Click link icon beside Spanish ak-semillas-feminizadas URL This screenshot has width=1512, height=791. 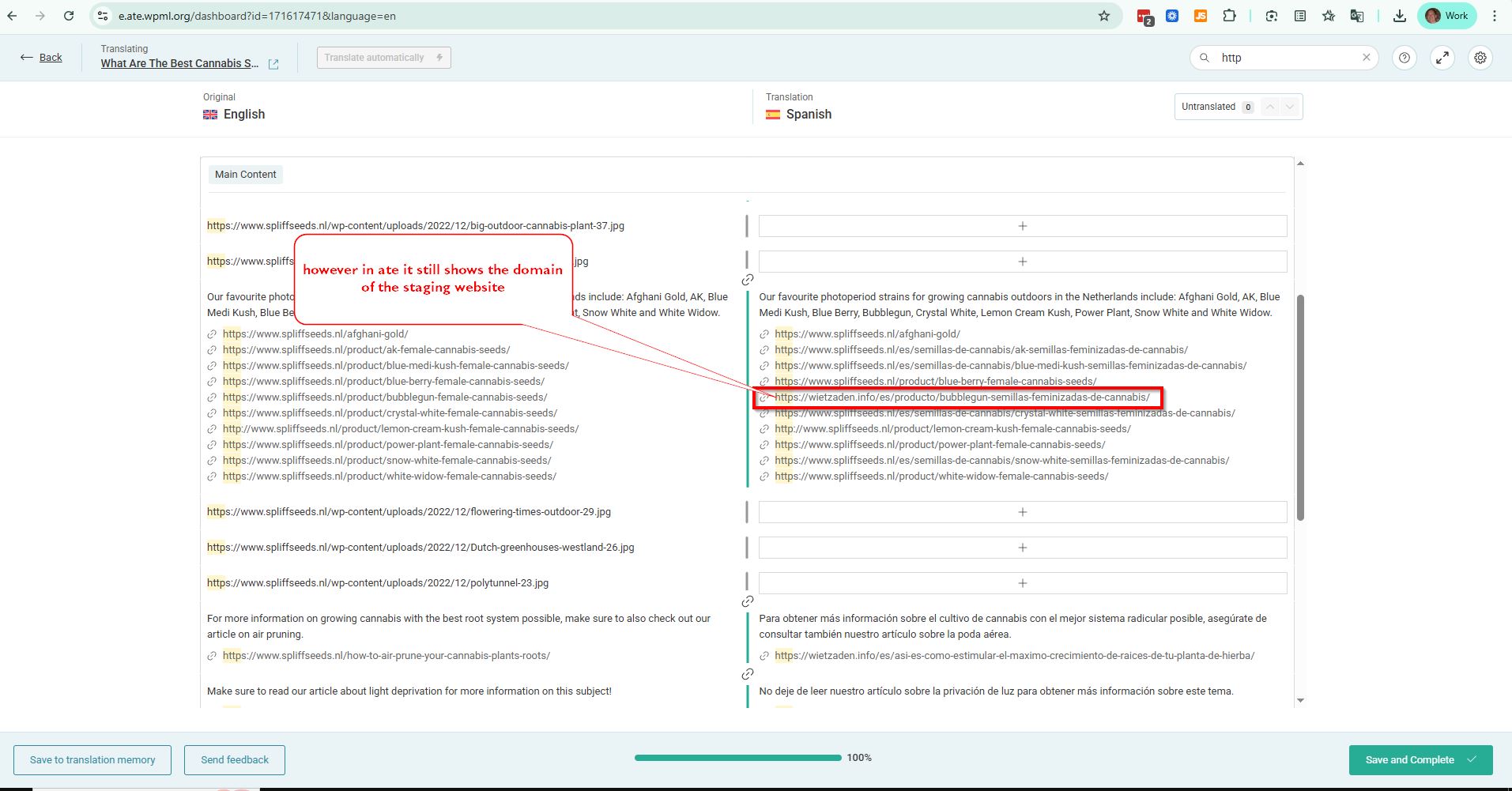coord(764,350)
